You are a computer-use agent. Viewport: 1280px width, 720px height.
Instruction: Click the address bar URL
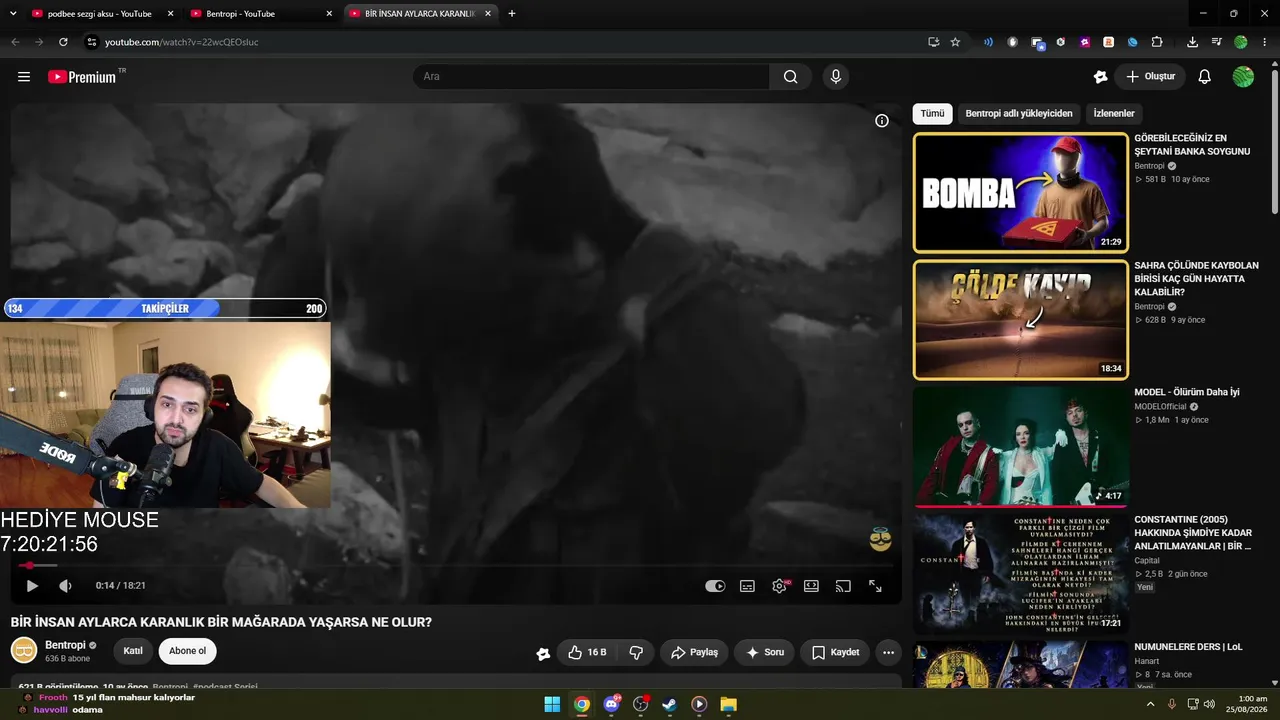[182, 42]
